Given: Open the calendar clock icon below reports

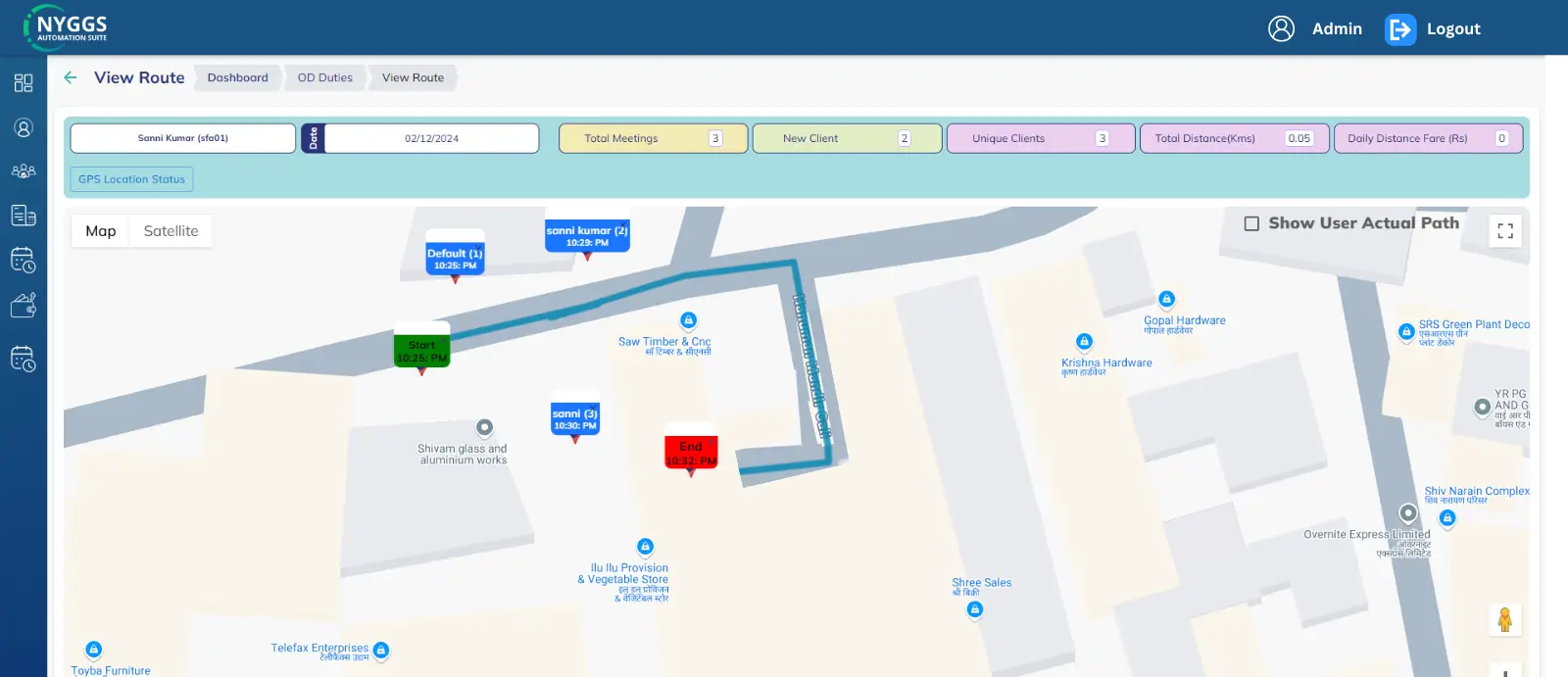Looking at the screenshot, I should 24,260.
